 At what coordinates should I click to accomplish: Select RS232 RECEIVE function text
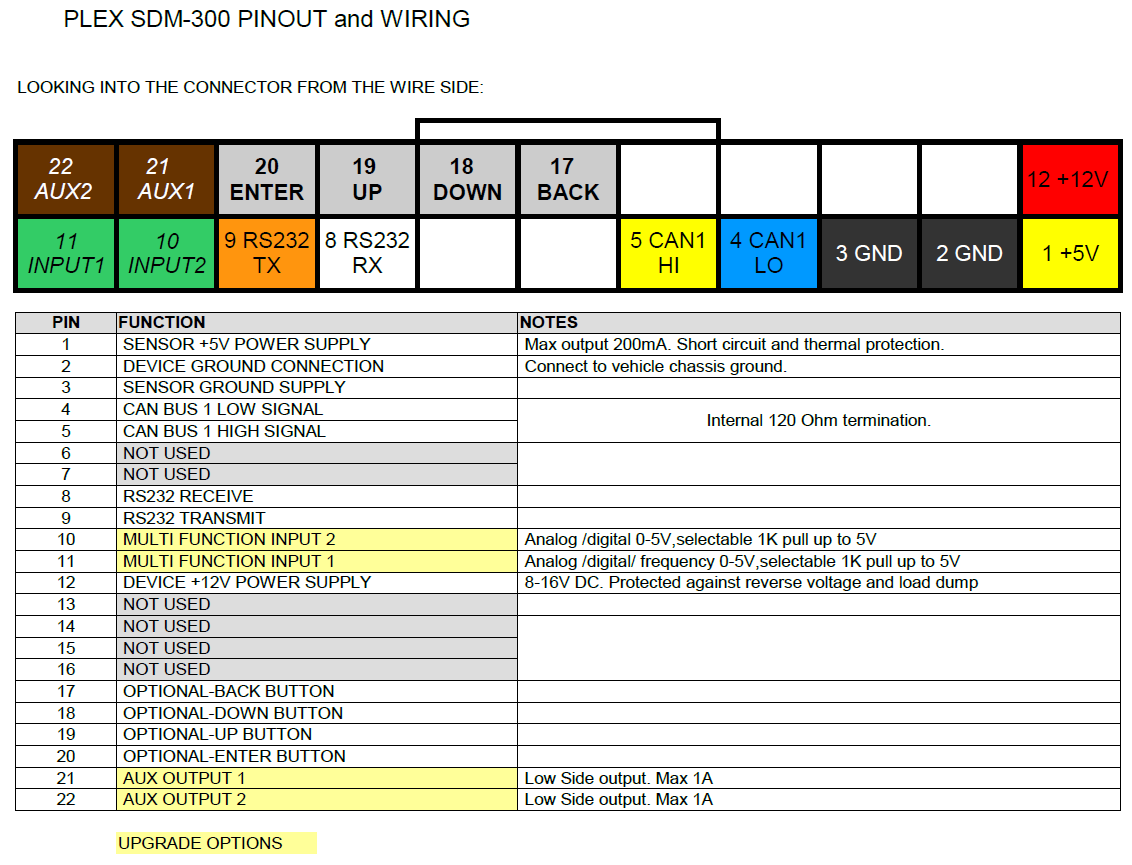pyautogui.click(x=188, y=496)
